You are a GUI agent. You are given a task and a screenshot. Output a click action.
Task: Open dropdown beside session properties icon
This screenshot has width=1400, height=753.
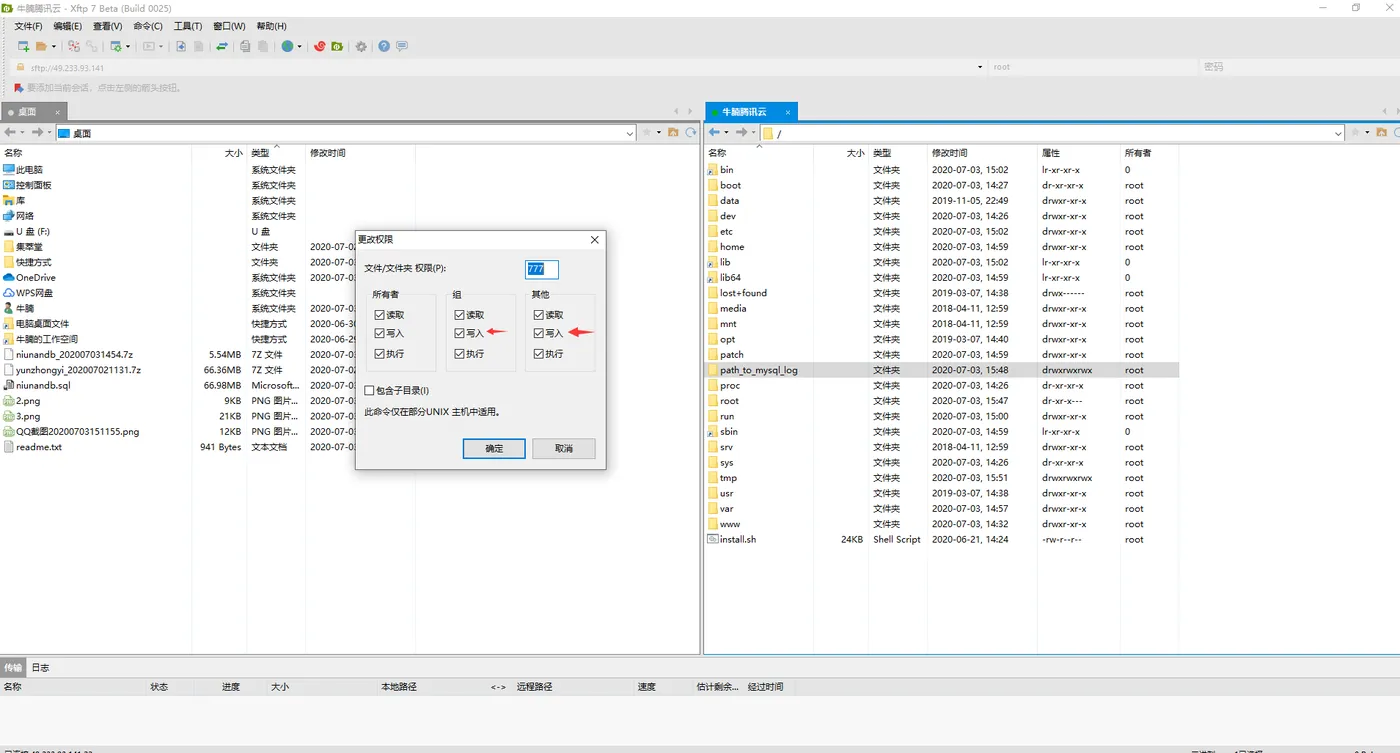[128, 47]
